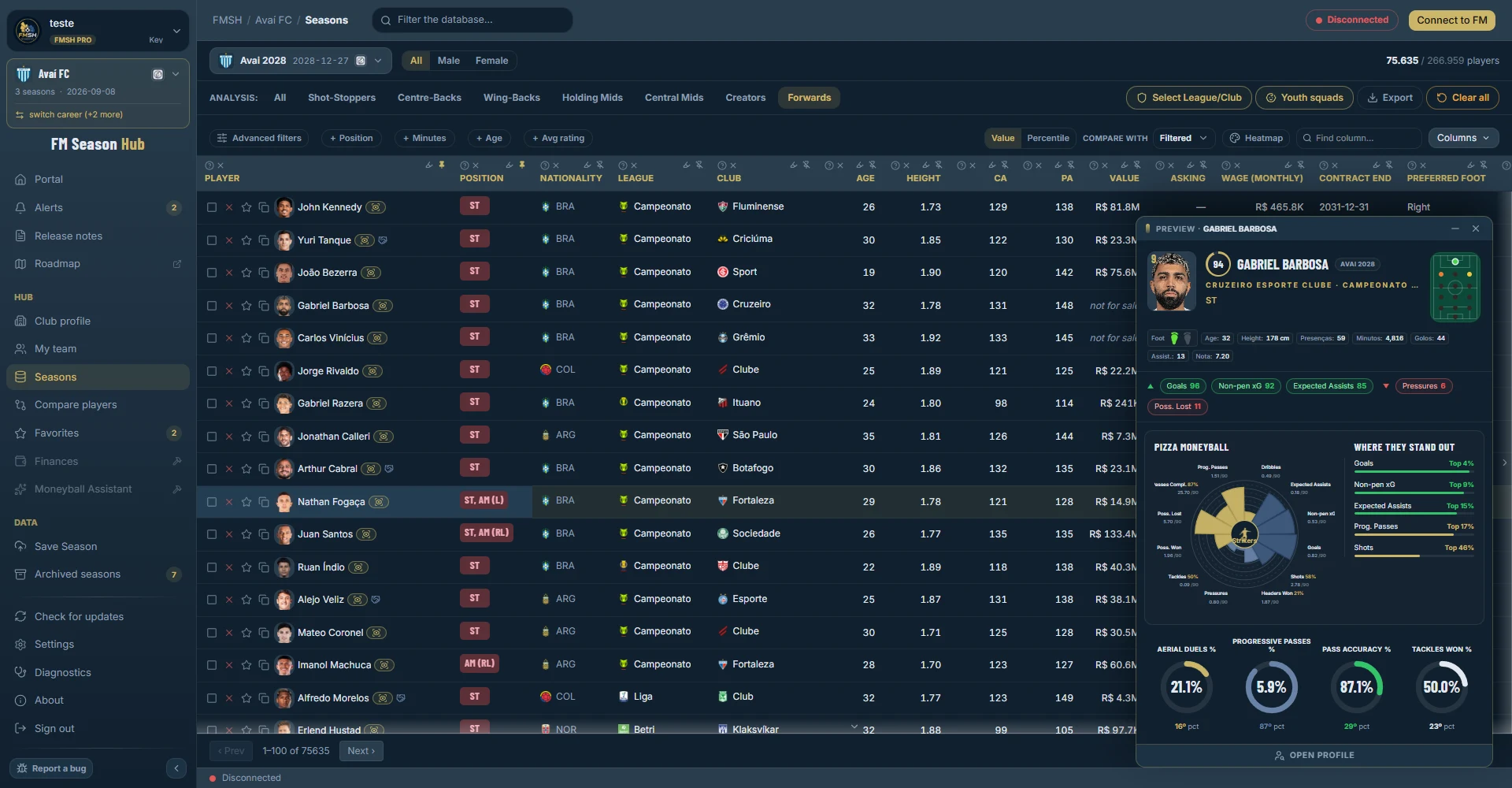Click the FMSH logo in the account card
This screenshot has height=788, width=1512.
click(28, 31)
